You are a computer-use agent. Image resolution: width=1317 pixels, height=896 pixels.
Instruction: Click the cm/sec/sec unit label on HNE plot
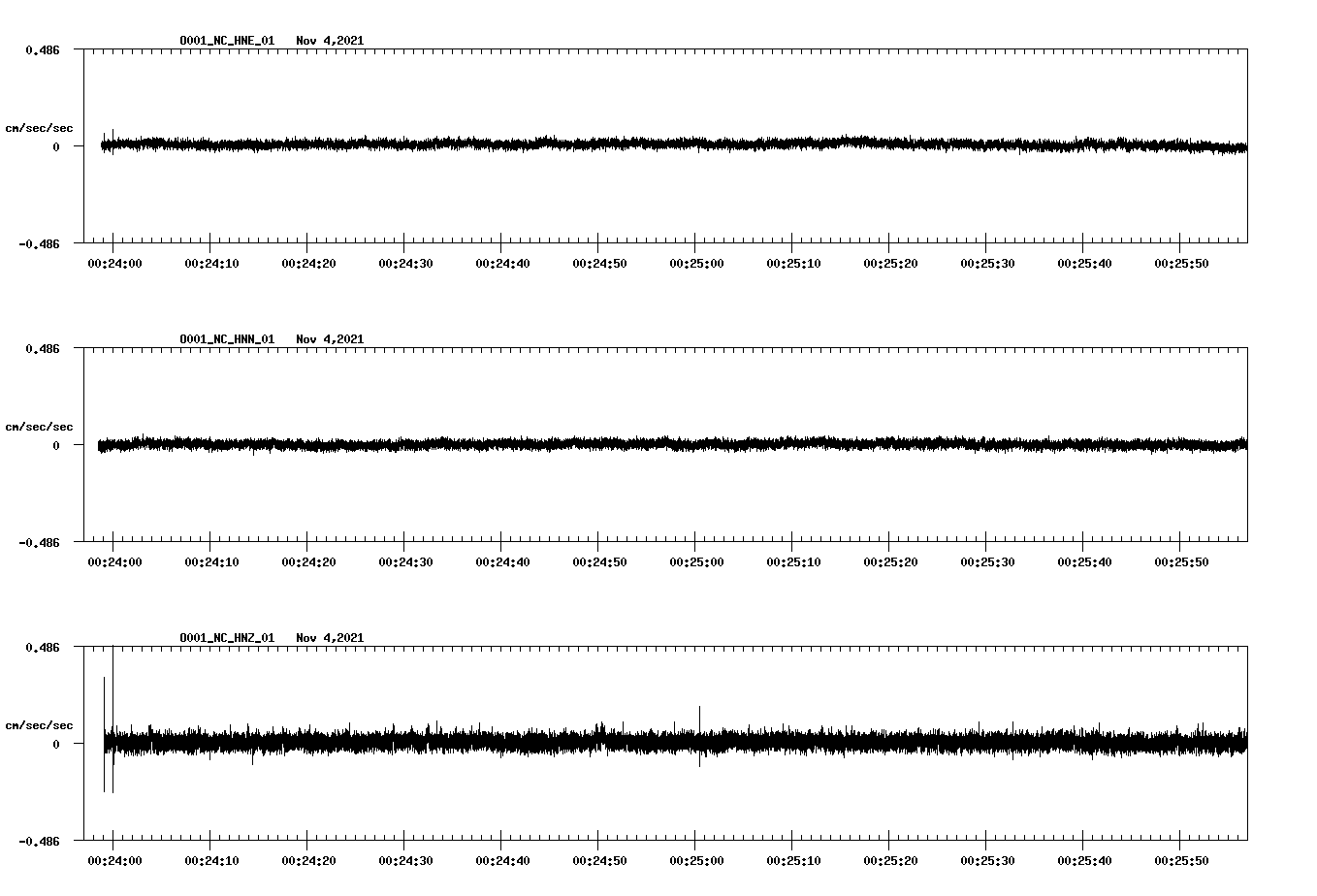[39, 128]
